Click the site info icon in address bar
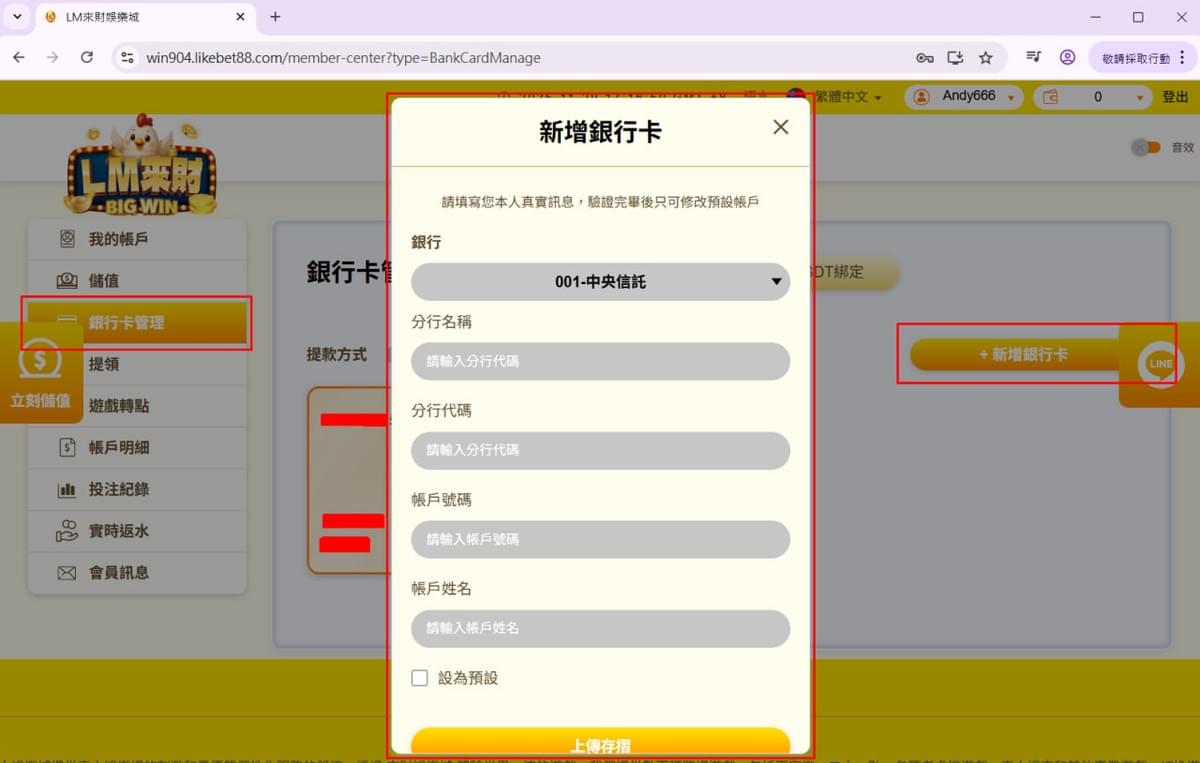The image size is (1200, 763). 127,58
